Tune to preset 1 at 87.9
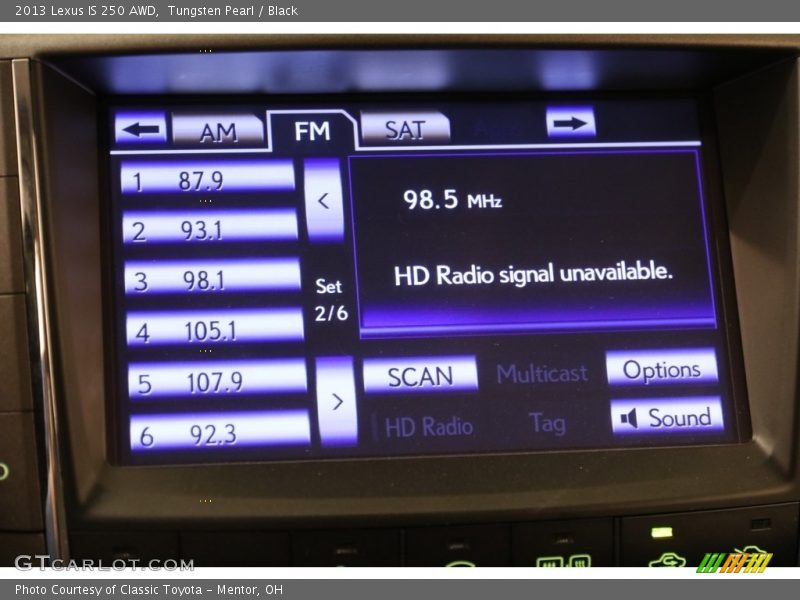This screenshot has height=600, width=800. pyautogui.click(x=208, y=179)
